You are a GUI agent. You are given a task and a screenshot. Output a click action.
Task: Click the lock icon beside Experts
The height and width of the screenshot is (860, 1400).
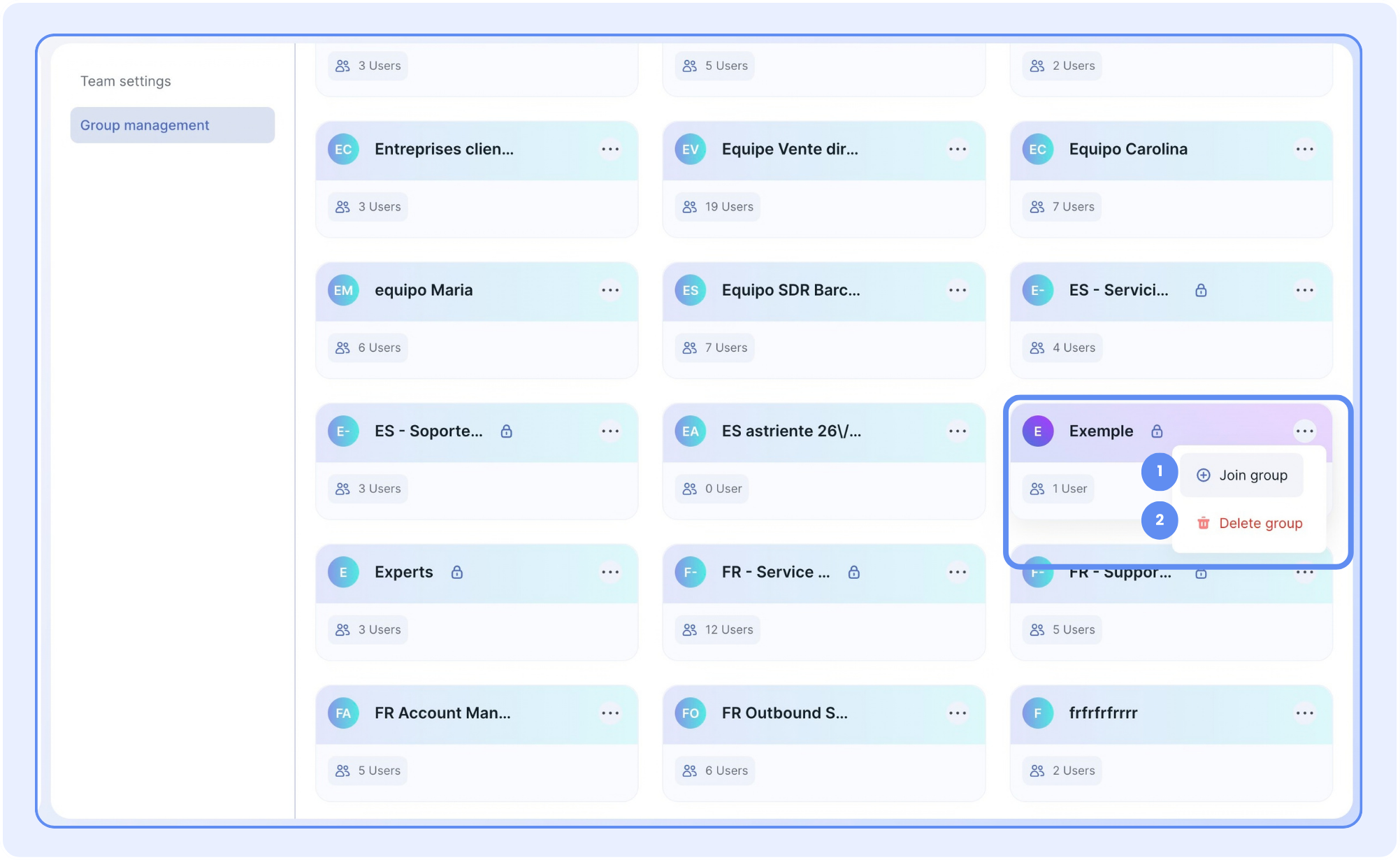[457, 573]
